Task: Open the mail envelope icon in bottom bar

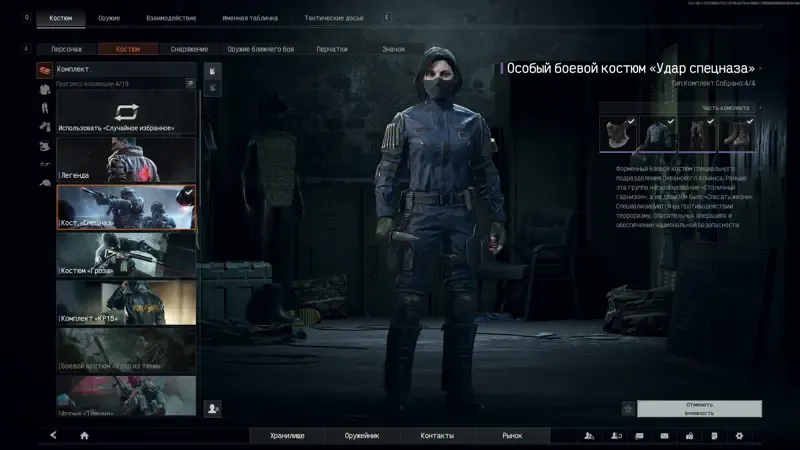Action: pos(664,436)
